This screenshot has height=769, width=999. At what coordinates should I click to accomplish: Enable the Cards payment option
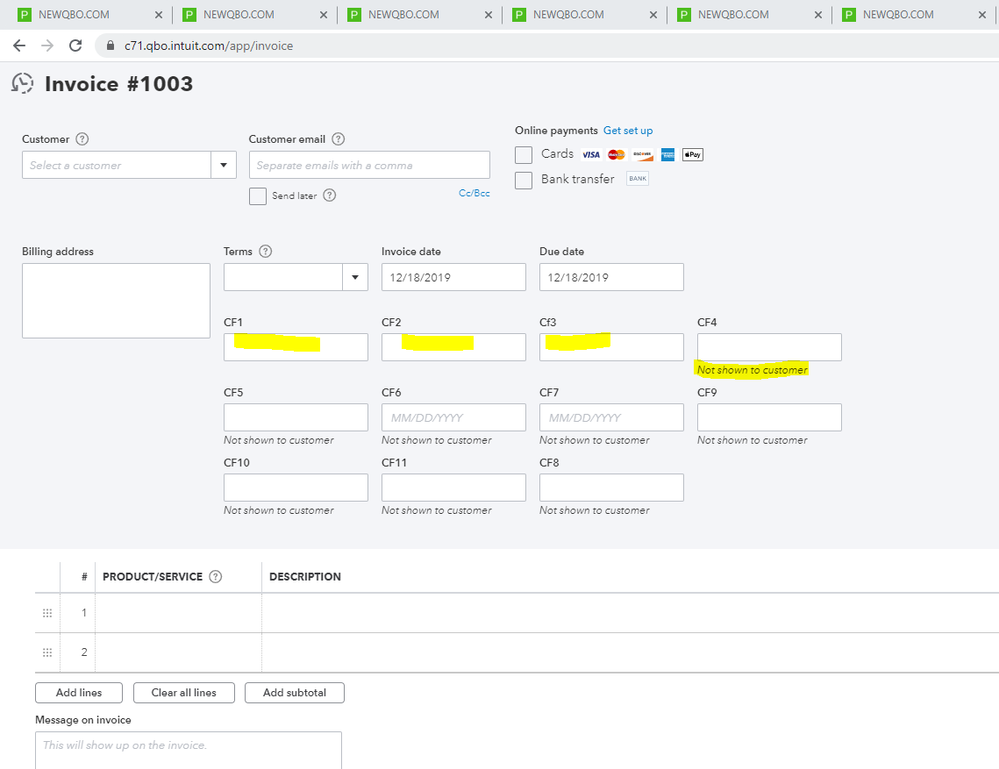click(523, 154)
